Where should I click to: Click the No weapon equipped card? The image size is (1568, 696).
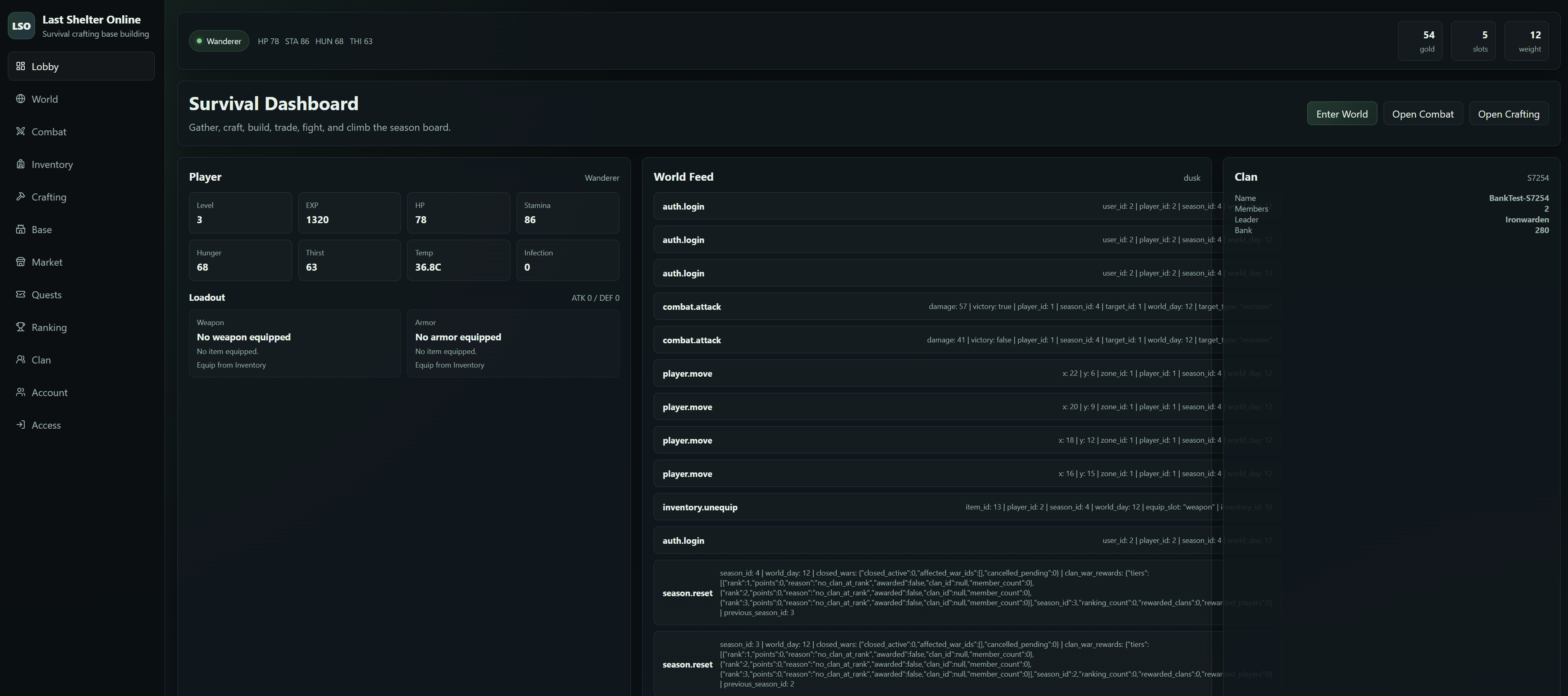click(295, 344)
